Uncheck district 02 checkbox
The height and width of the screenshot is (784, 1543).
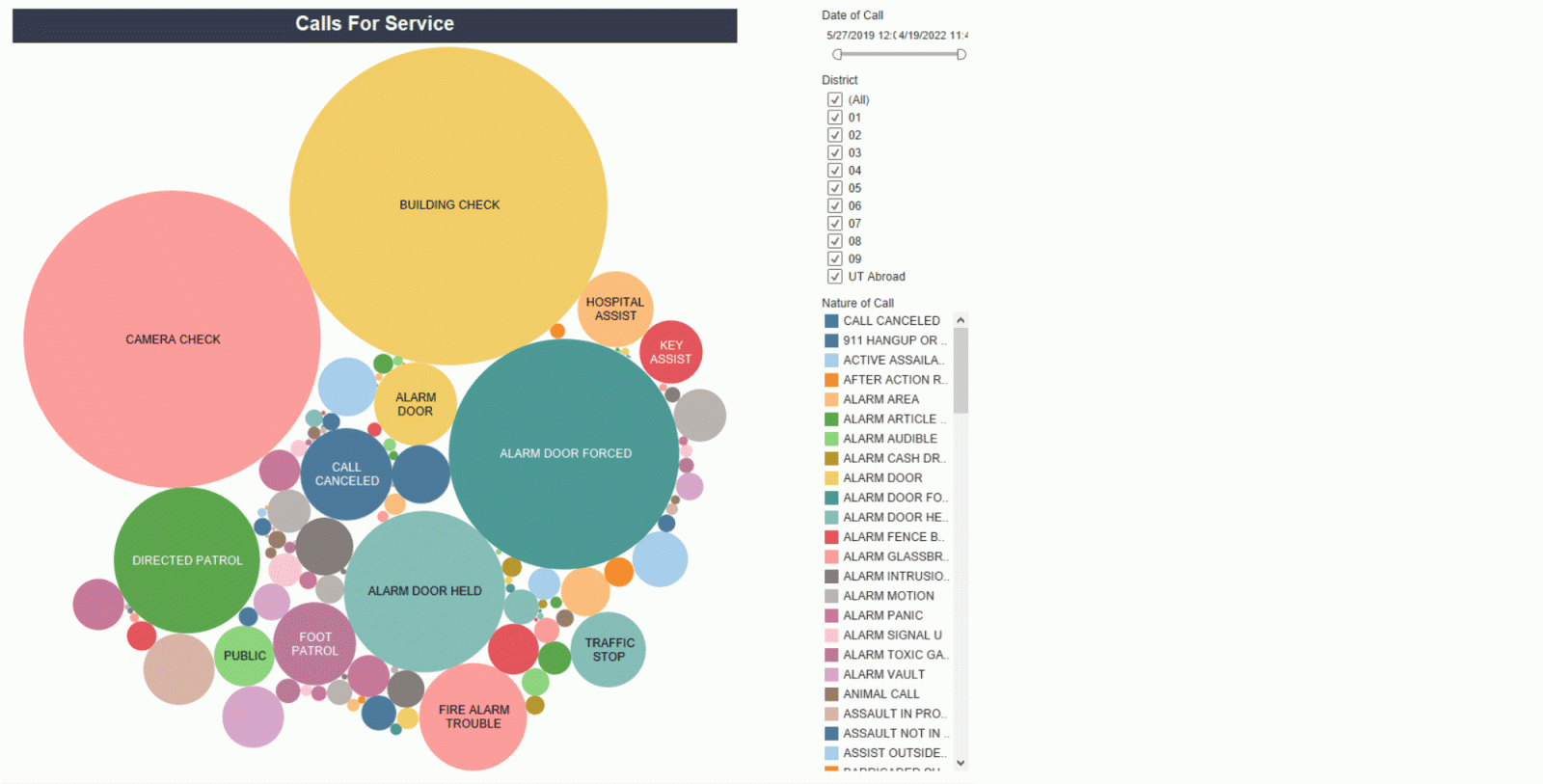835,135
